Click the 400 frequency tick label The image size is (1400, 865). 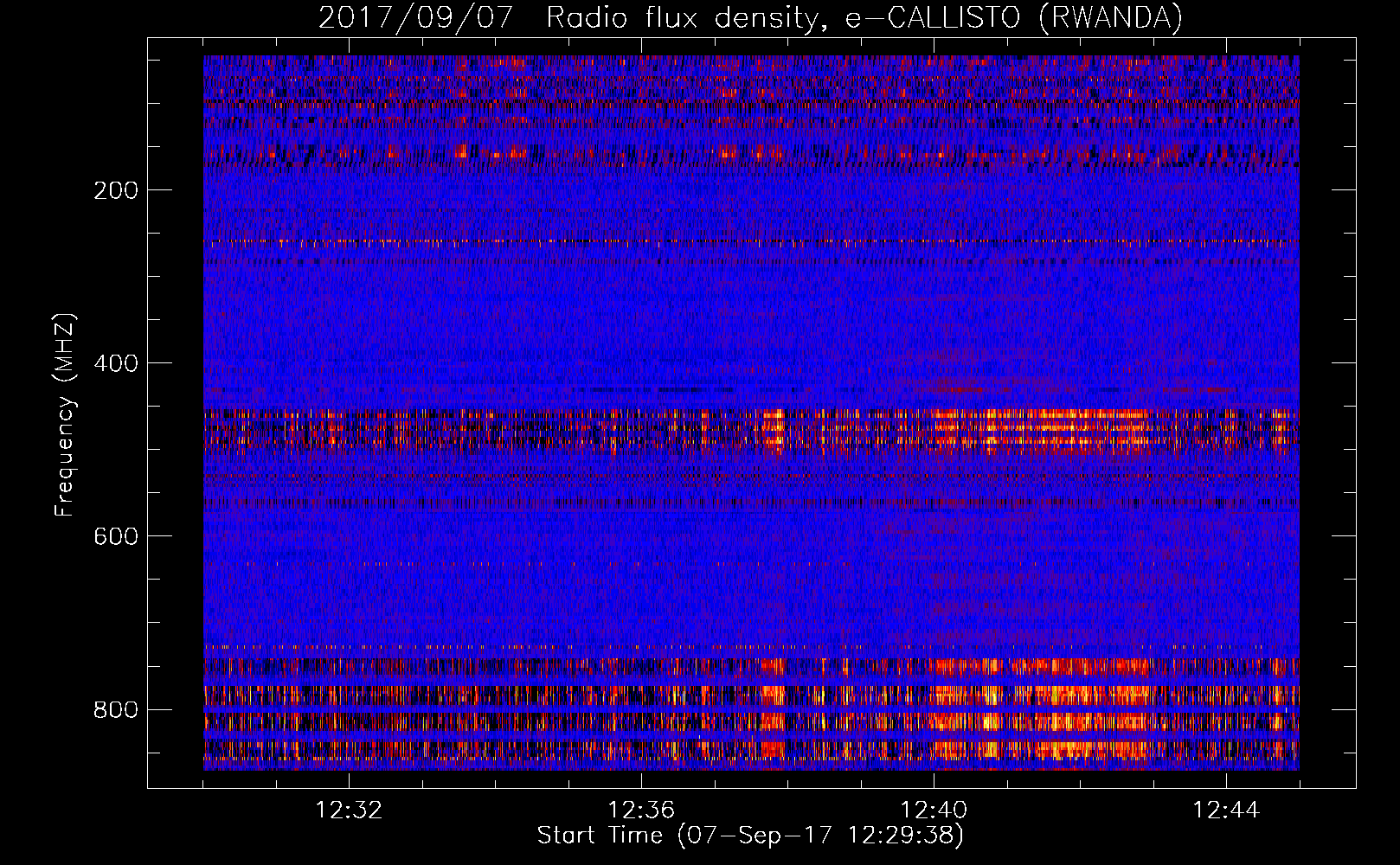pyautogui.click(x=116, y=363)
